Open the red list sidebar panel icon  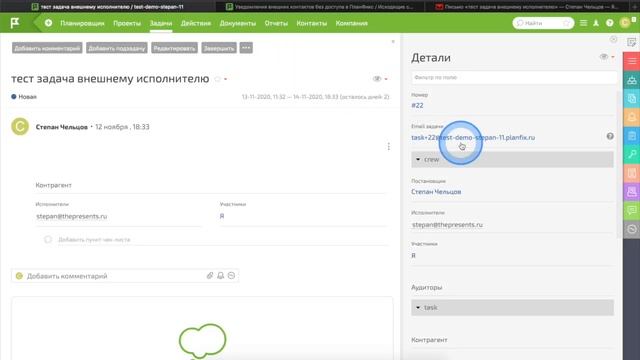click(631, 61)
